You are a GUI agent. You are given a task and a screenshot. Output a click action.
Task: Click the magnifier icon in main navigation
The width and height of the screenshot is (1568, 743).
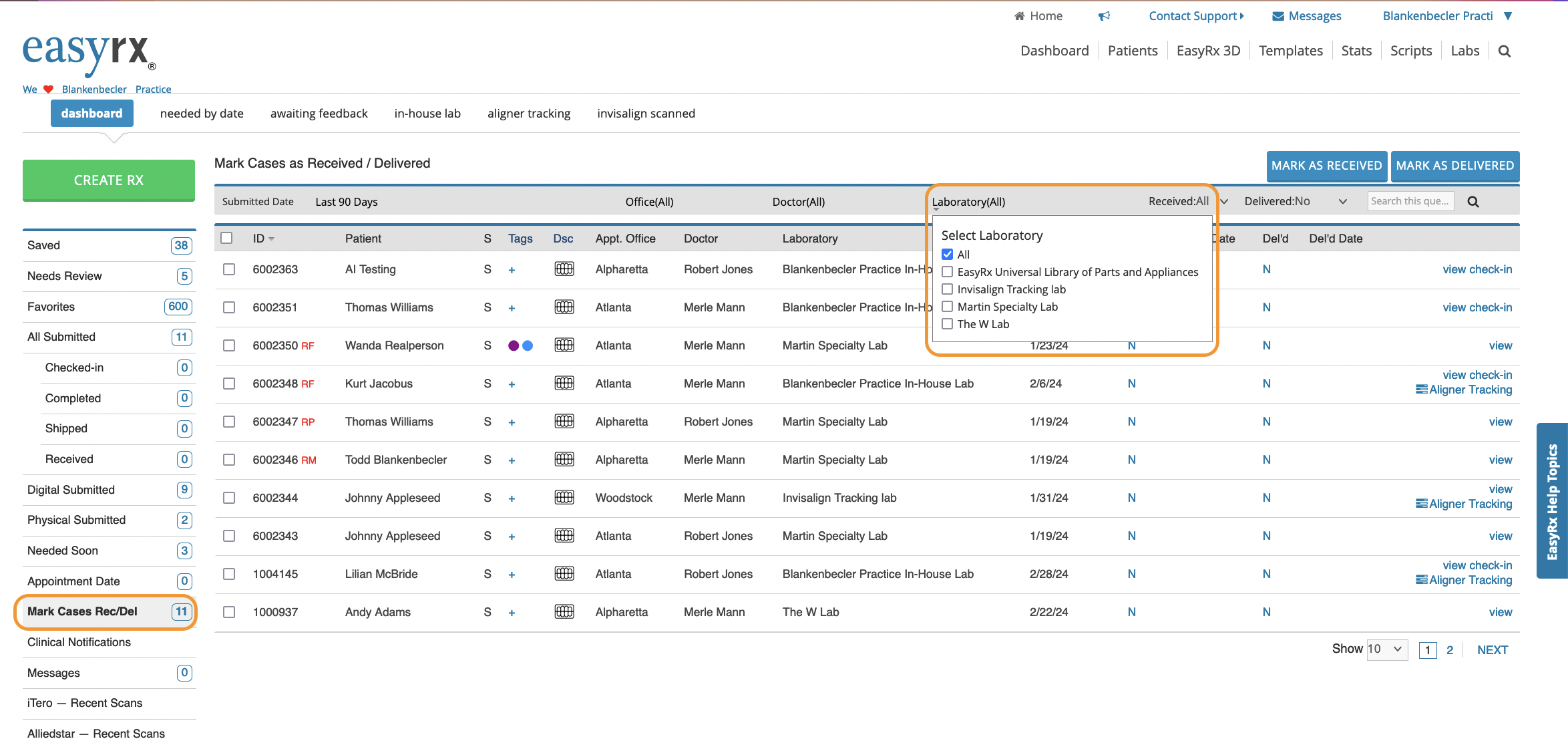tap(1504, 51)
